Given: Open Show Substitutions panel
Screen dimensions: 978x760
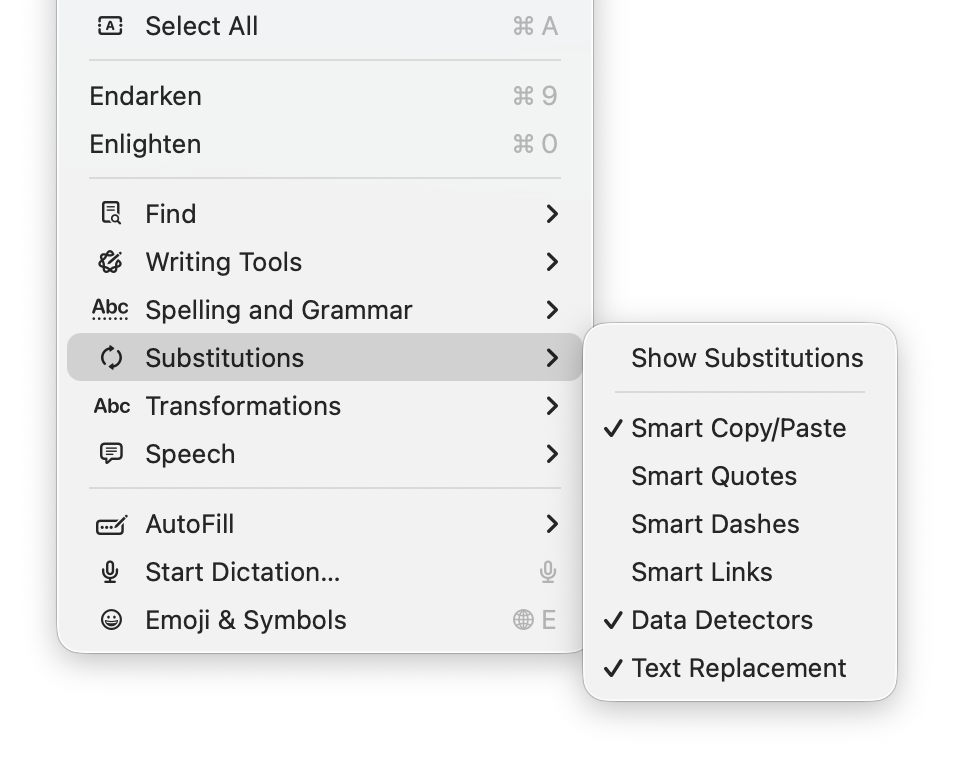Looking at the screenshot, I should pyautogui.click(x=746, y=358).
